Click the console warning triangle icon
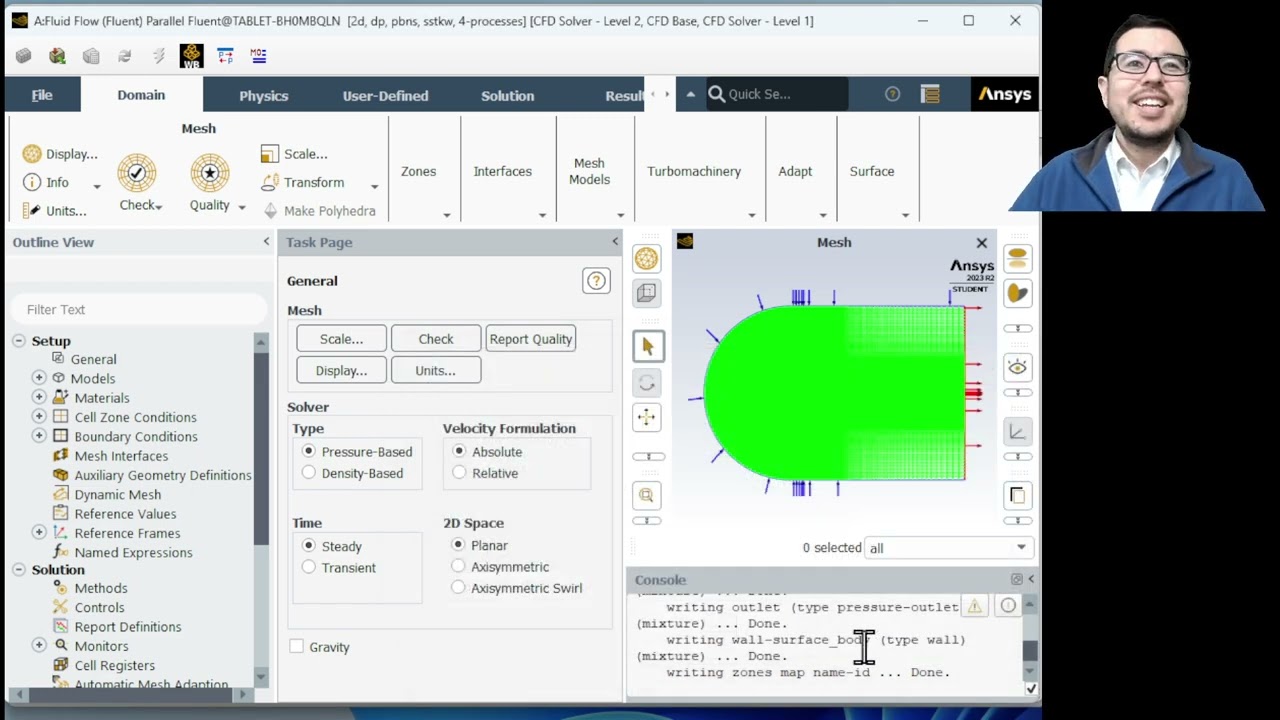This screenshot has width=1280, height=720. [975, 606]
